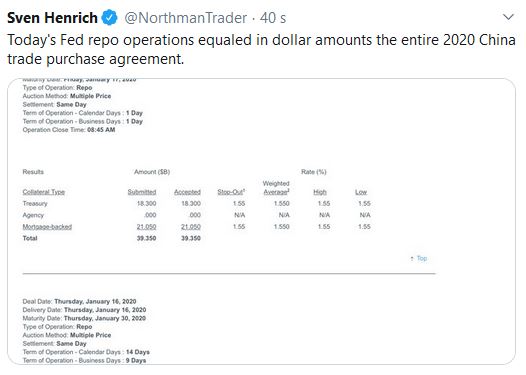
Task: Open the tweet options chevron menu
Action: pyautogui.click(x=509, y=17)
